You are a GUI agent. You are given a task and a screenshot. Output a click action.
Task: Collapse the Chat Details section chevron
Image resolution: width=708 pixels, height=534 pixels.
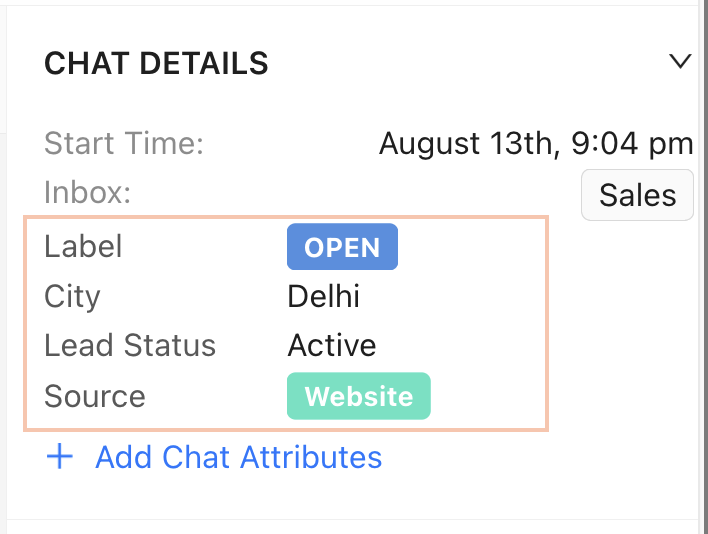point(680,62)
